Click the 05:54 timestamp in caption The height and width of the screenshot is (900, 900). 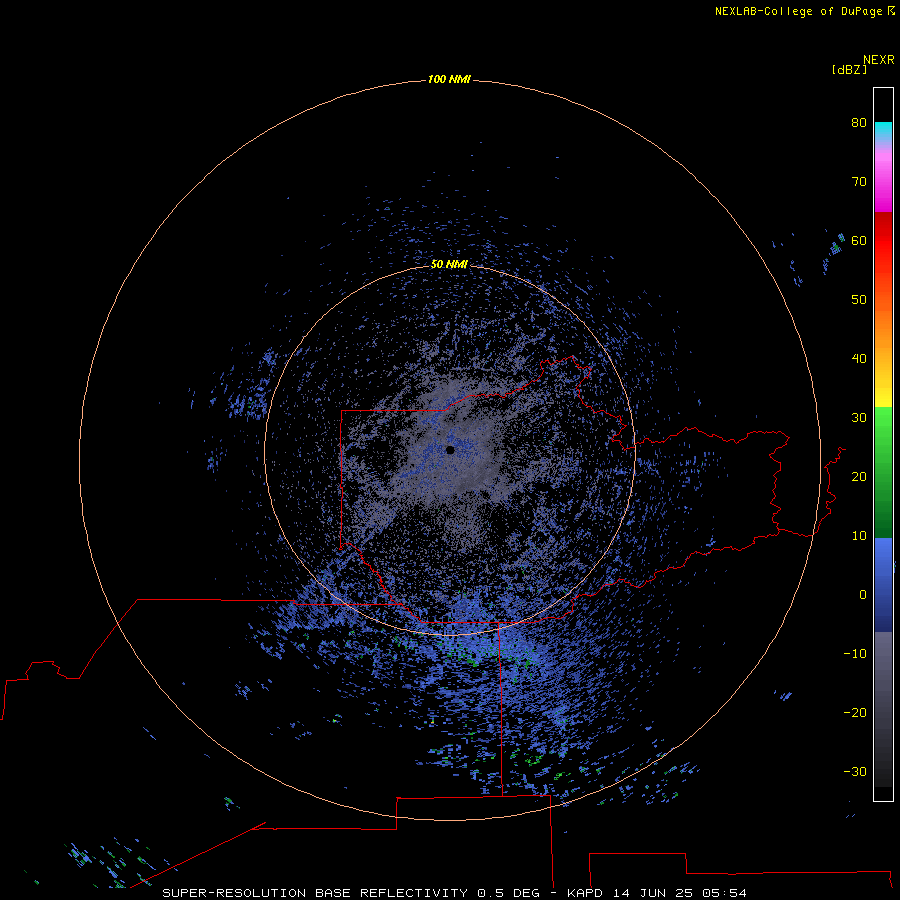tap(724, 893)
